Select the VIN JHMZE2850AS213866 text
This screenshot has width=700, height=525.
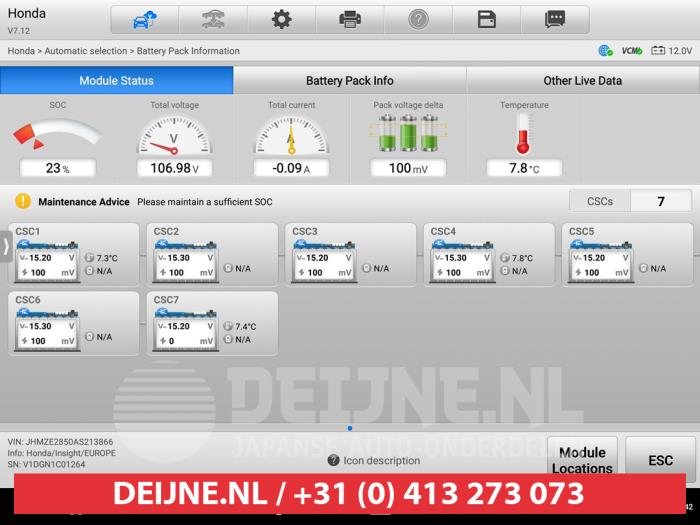pos(60,442)
